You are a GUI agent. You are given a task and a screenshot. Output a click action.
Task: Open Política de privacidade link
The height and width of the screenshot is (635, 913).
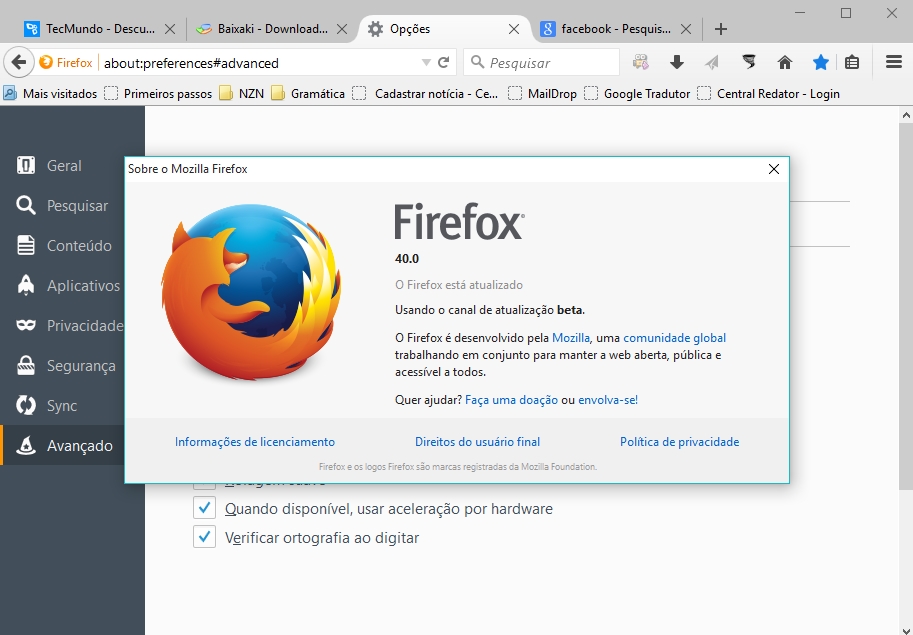pos(680,442)
